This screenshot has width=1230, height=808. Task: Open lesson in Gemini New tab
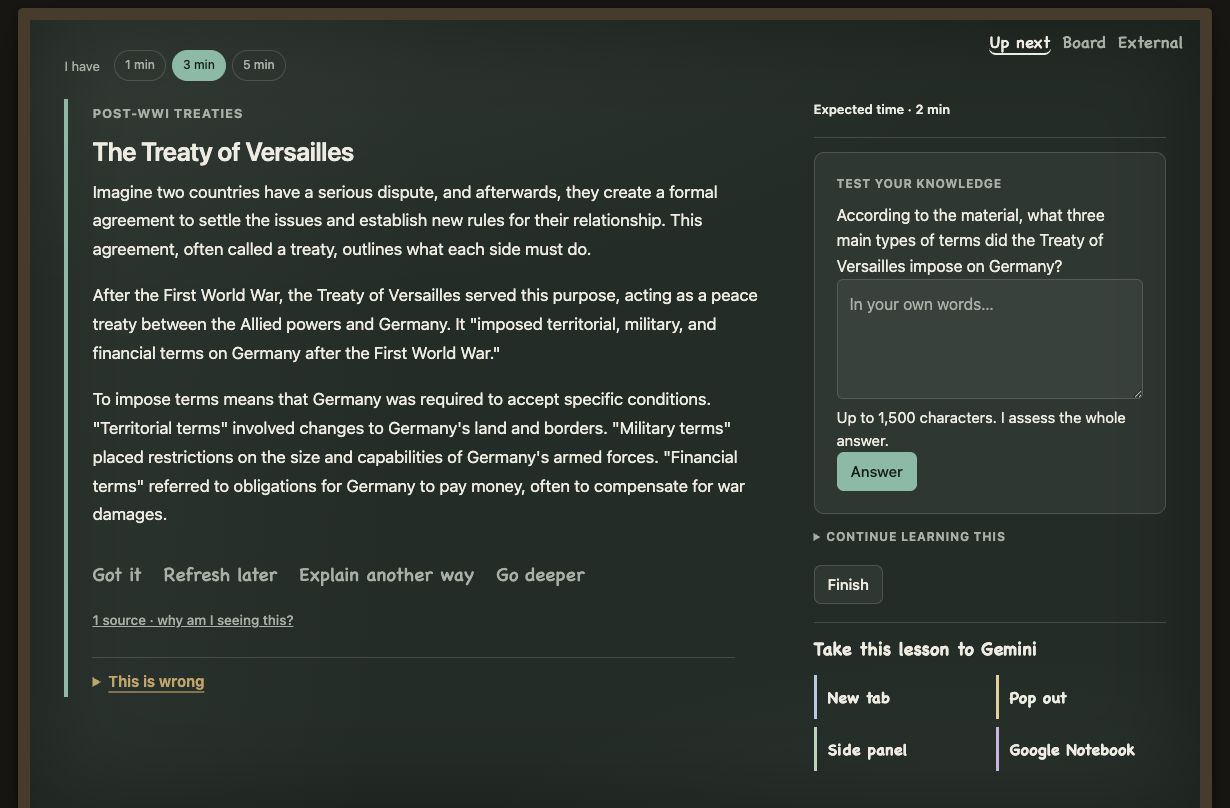(x=858, y=698)
